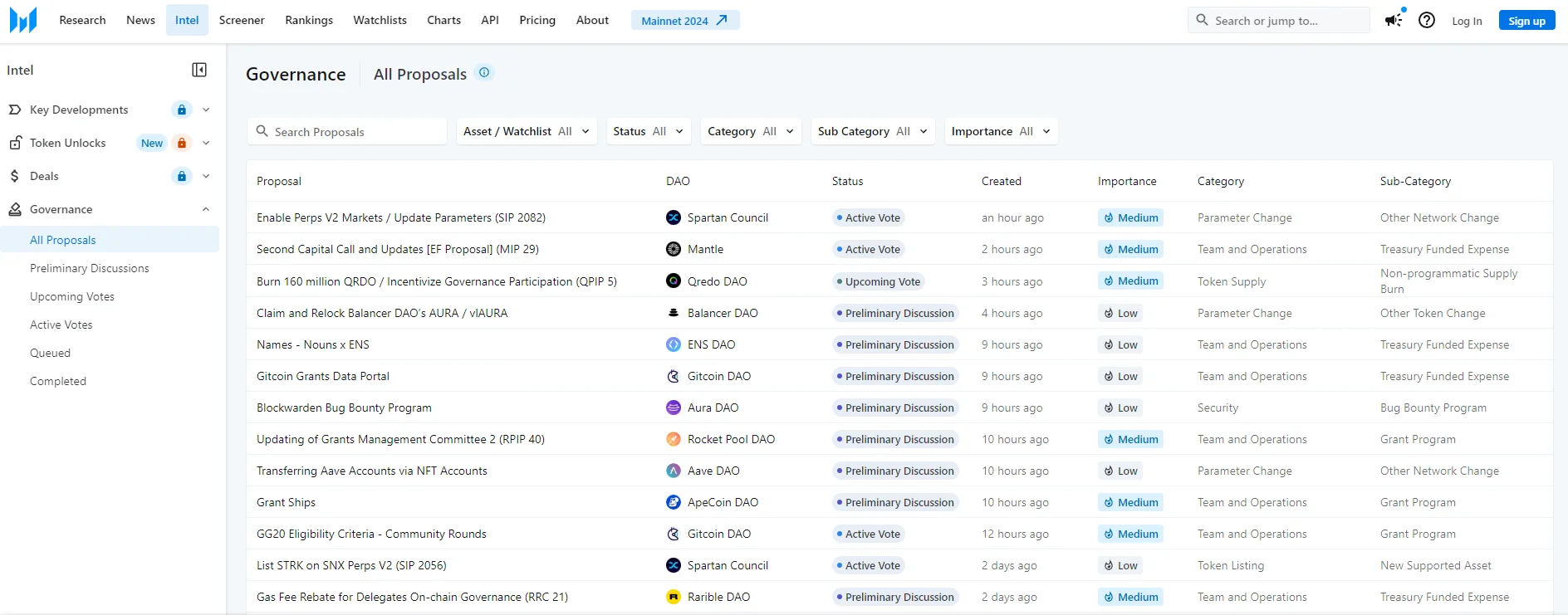Open the Screener nav tab
1568x615 pixels.
tap(242, 20)
